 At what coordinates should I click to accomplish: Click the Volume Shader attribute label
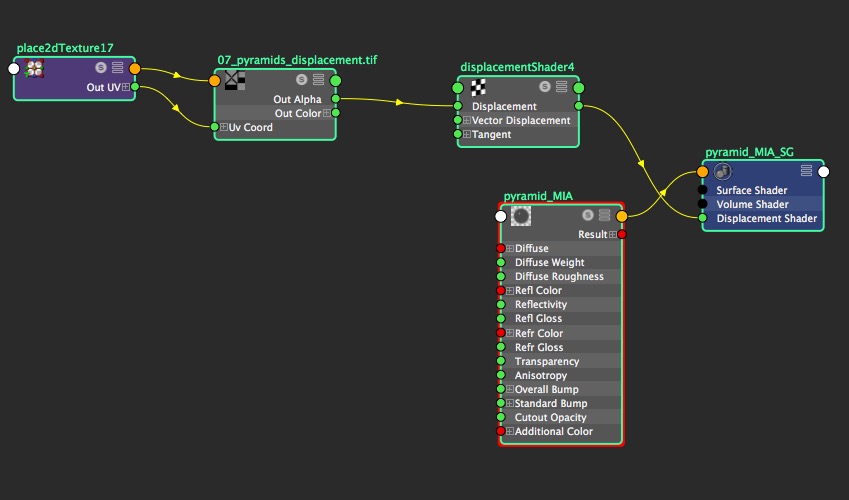[x=753, y=204]
